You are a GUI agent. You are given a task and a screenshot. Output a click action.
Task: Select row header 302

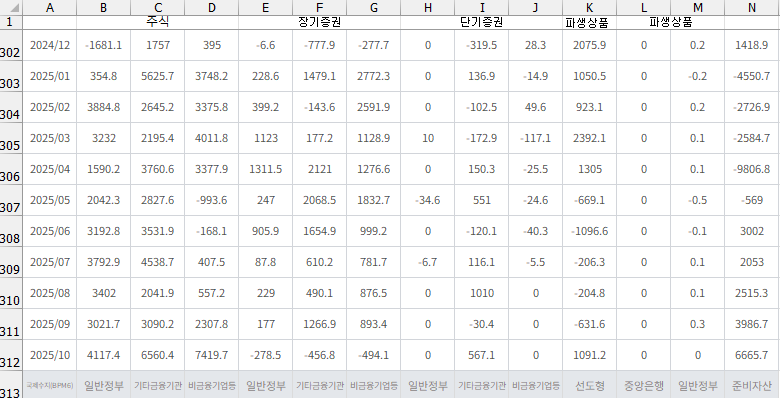(11, 45)
